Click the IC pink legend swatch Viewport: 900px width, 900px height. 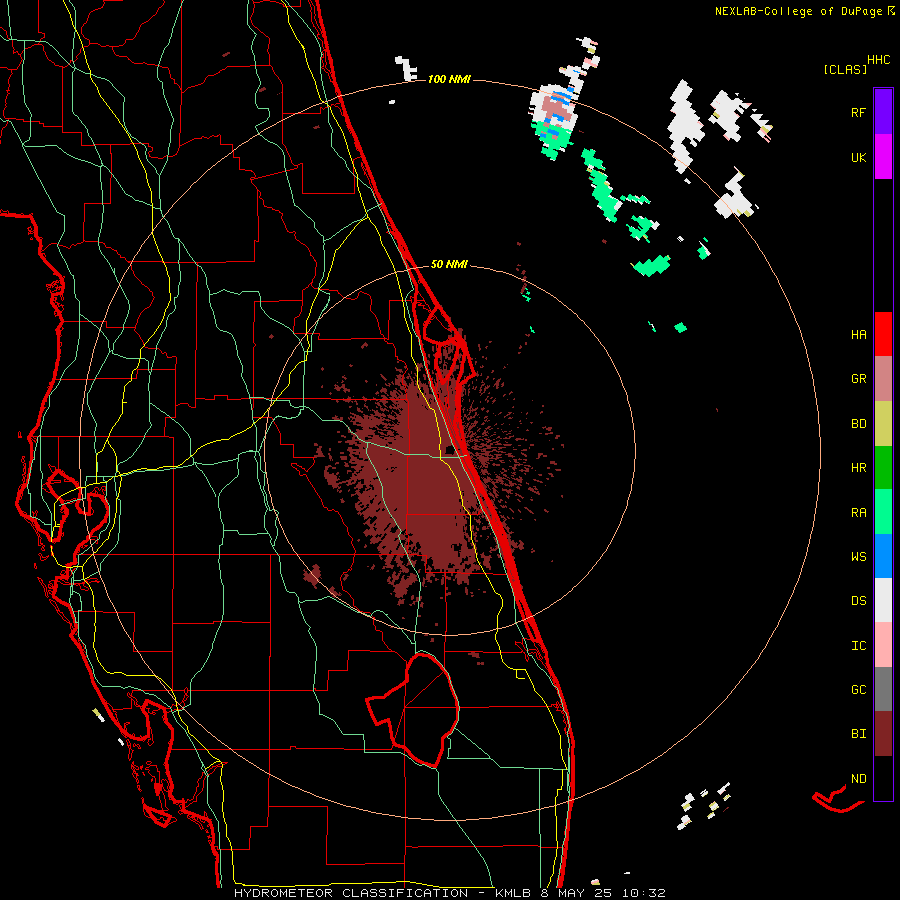(x=883, y=645)
